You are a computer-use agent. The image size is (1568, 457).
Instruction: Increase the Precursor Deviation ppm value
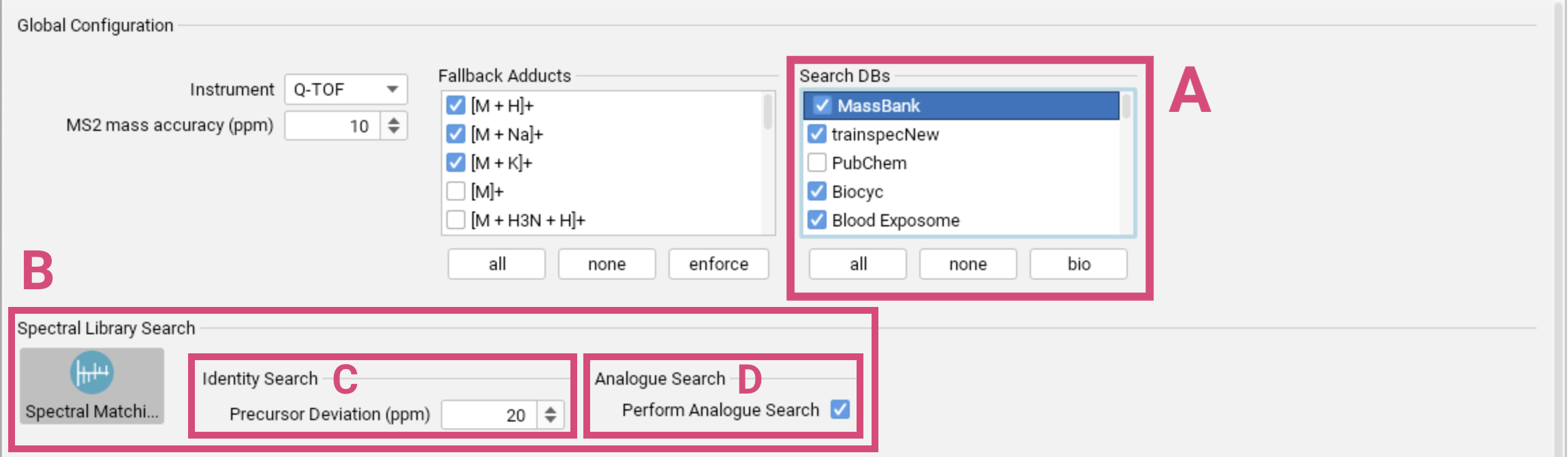click(x=551, y=409)
